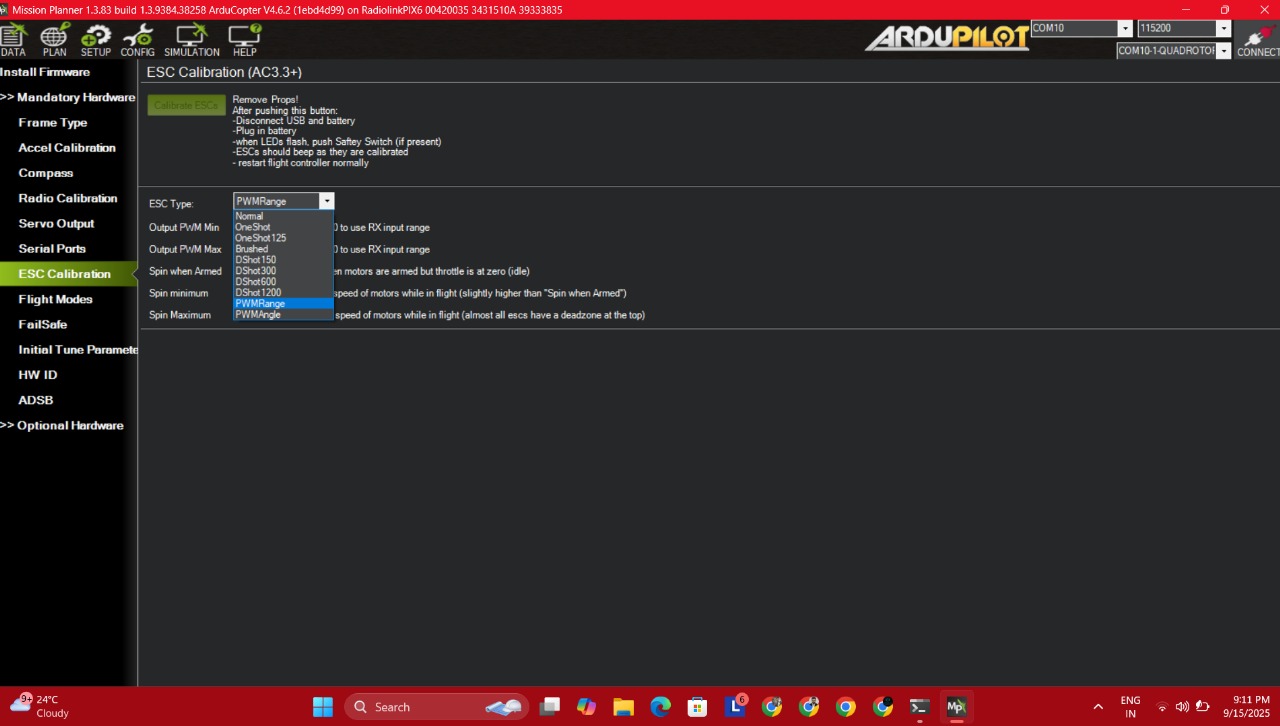Pick PWMAngle from the ESC Type list
Viewport: 1280px width, 726px height.
[x=258, y=315]
